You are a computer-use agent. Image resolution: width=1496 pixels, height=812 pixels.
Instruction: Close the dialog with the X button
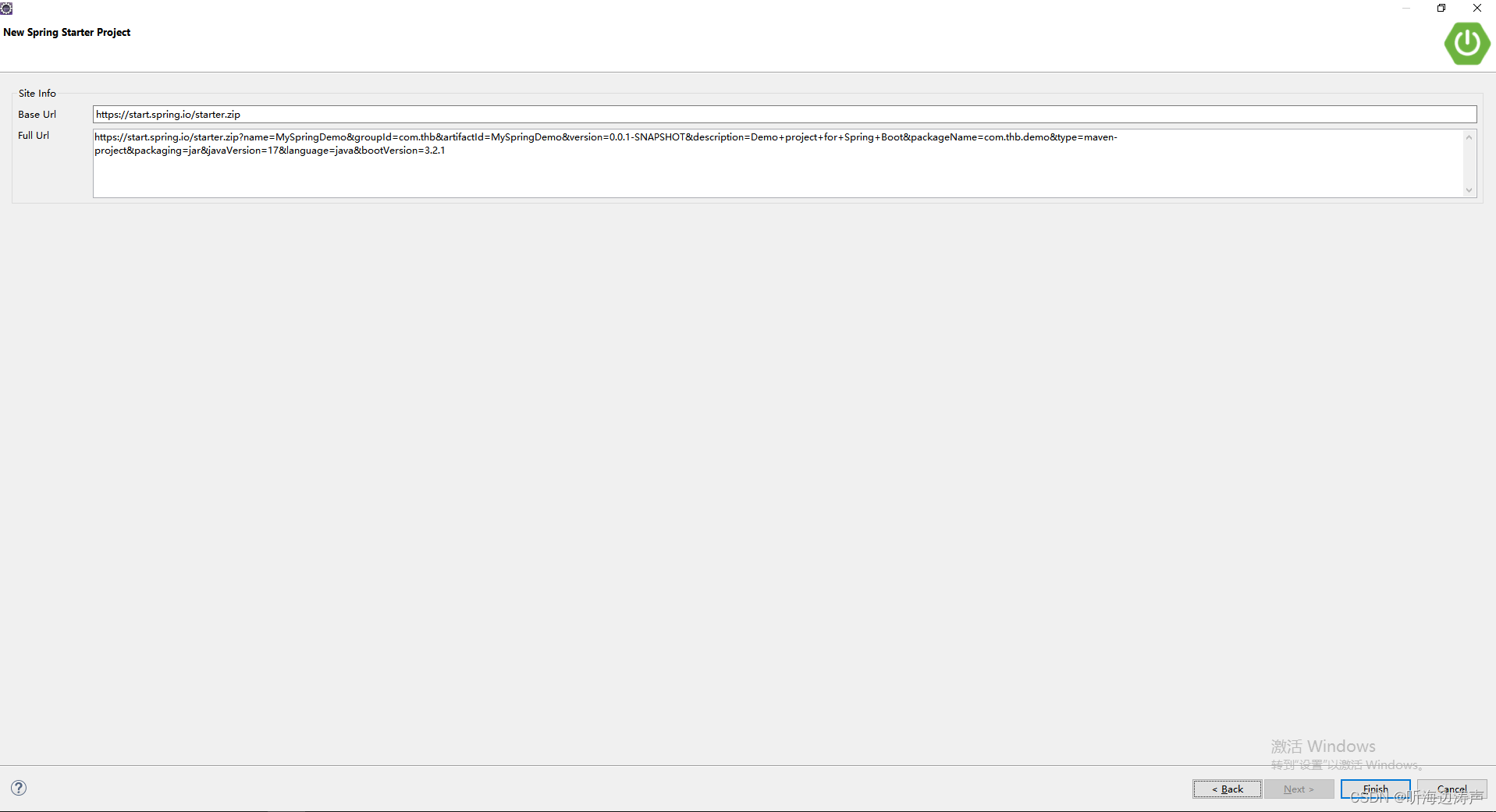tap(1477, 9)
